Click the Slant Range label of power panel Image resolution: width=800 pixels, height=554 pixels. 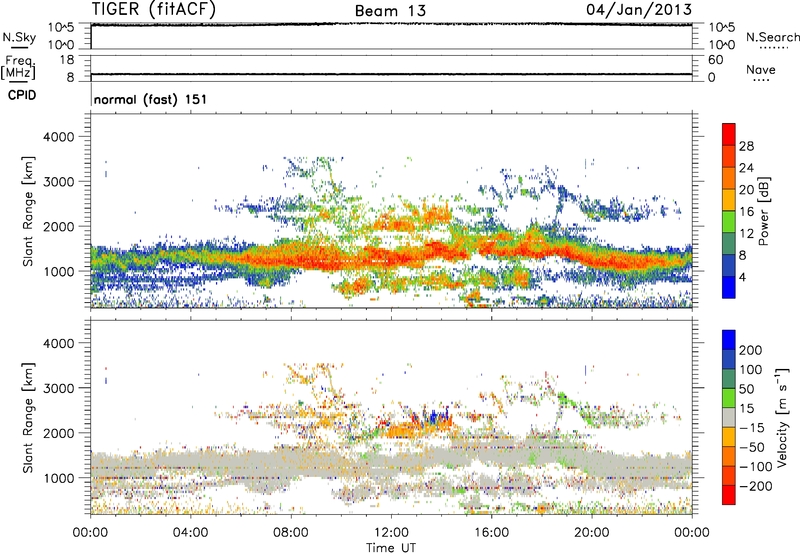(28, 211)
